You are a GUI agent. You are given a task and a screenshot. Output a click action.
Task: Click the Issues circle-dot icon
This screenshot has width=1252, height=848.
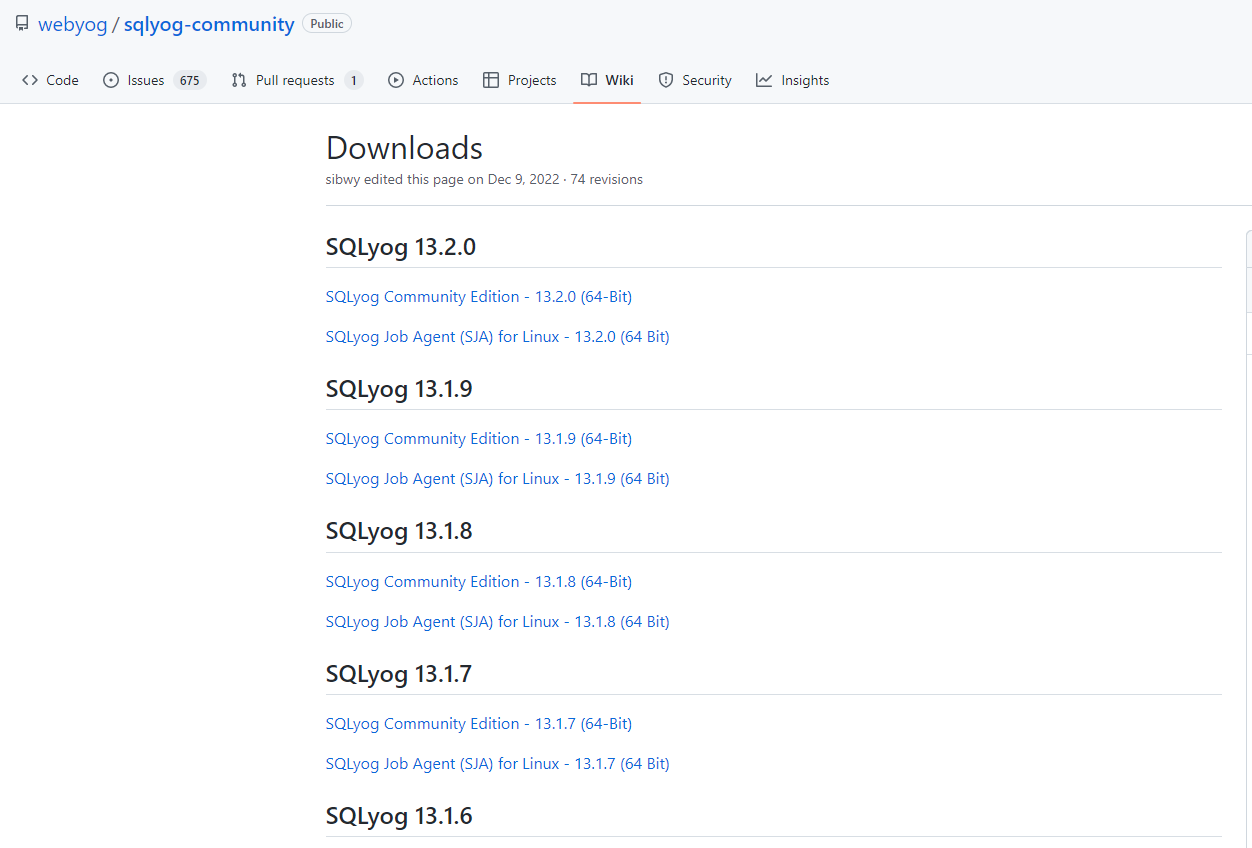pos(111,80)
